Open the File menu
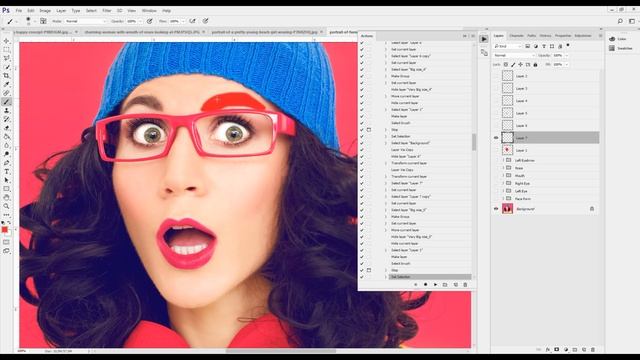640x360 pixels. pyautogui.click(x=19, y=11)
